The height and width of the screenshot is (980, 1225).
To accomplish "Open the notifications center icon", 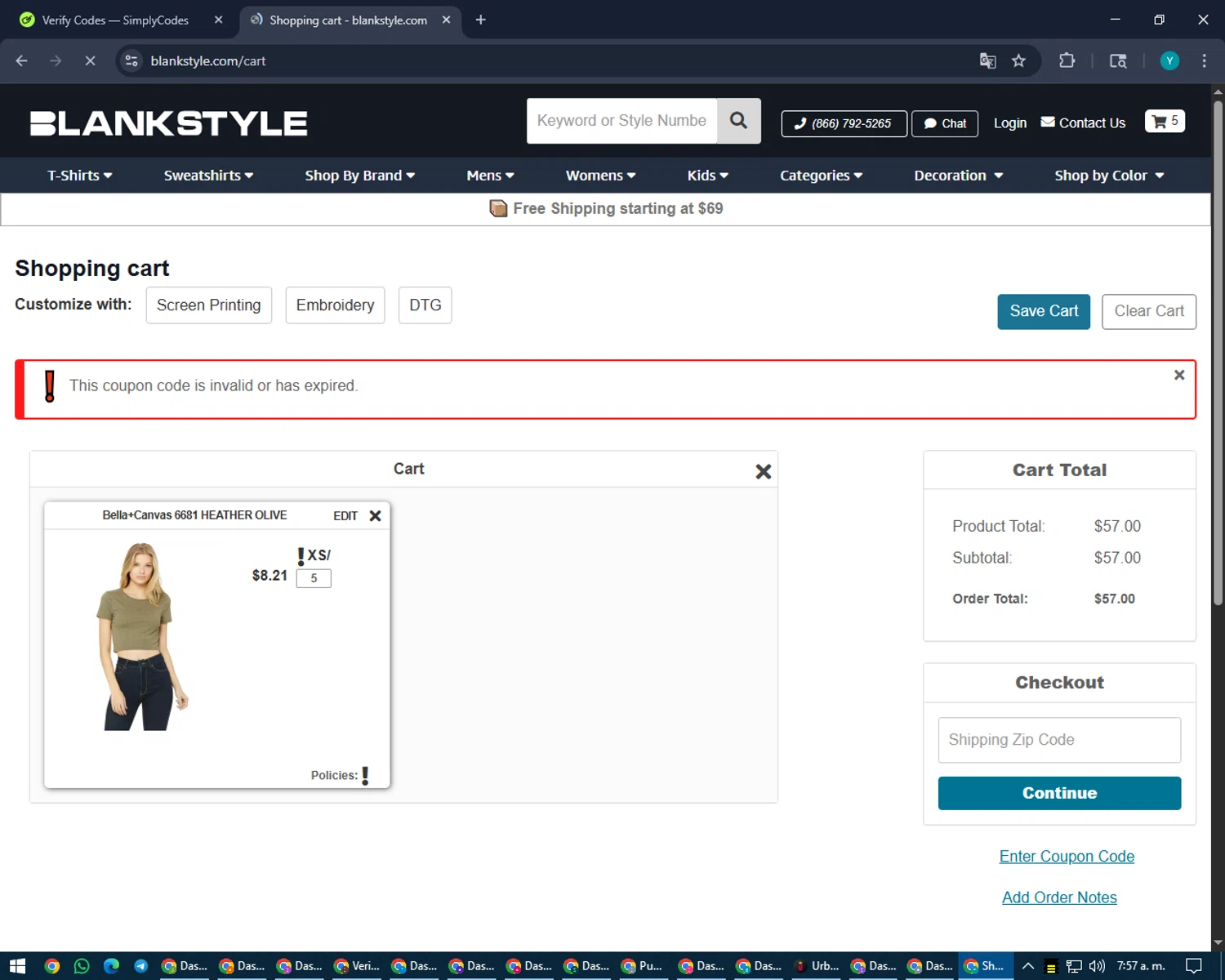I will tap(1194, 966).
